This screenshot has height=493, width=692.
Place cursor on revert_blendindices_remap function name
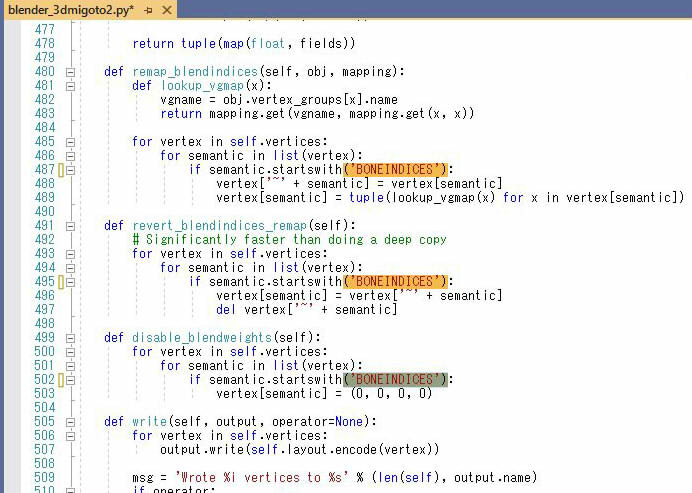(x=220, y=226)
